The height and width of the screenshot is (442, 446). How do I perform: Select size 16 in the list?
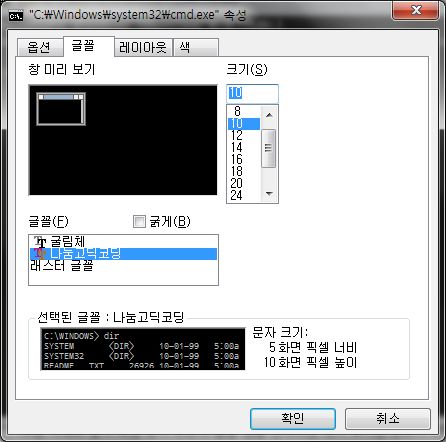244,159
